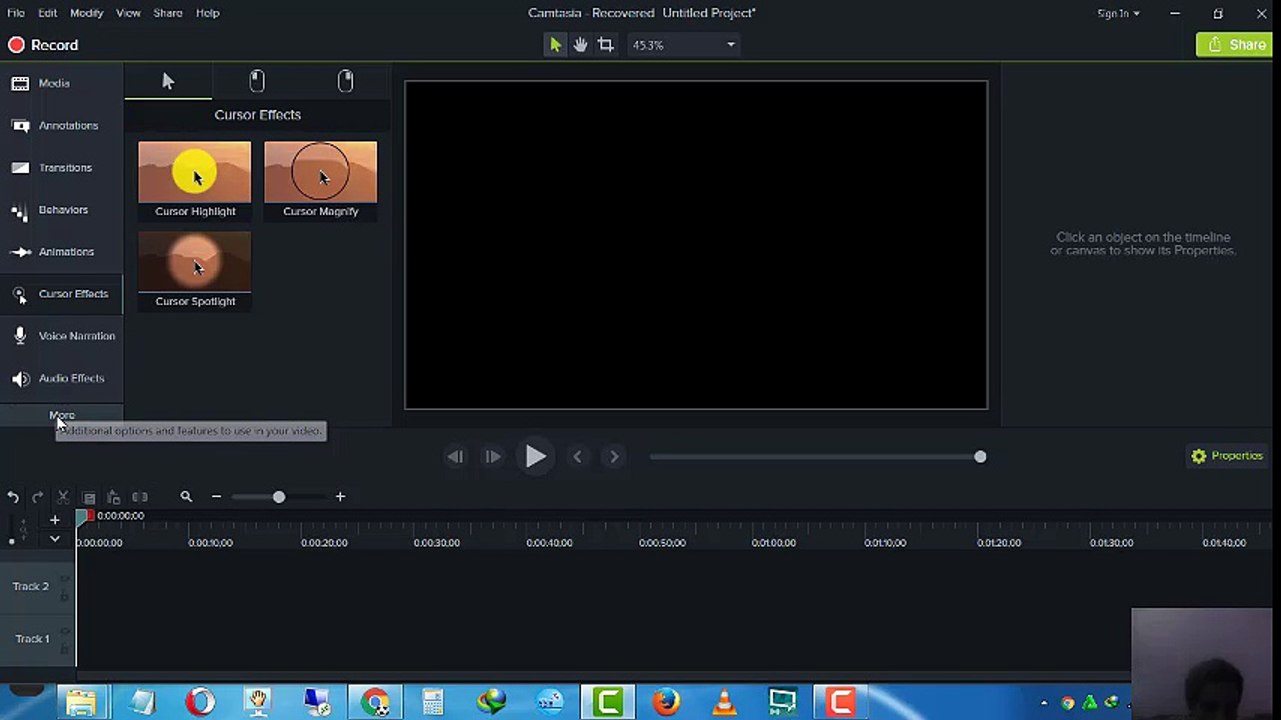The width and height of the screenshot is (1281, 720).
Task: Click the preview playback scrubber handle
Action: pos(980,457)
